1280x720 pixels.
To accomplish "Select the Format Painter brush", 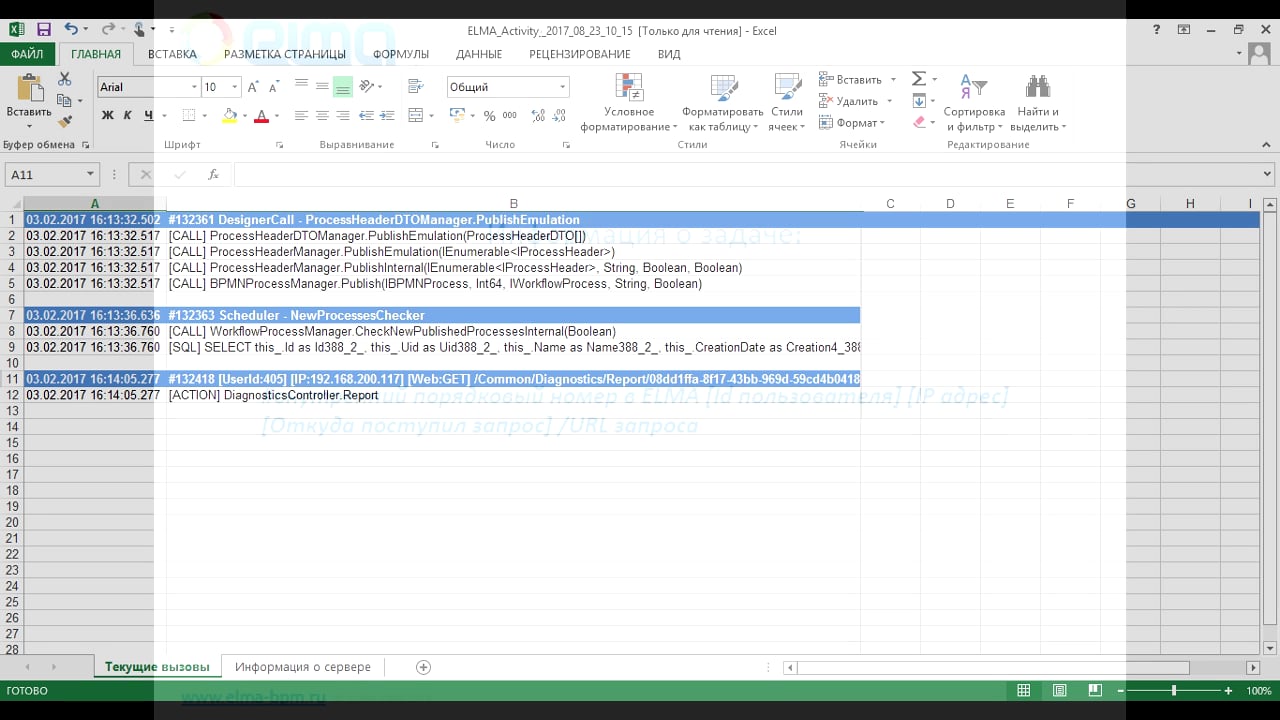I will click(65, 121).
